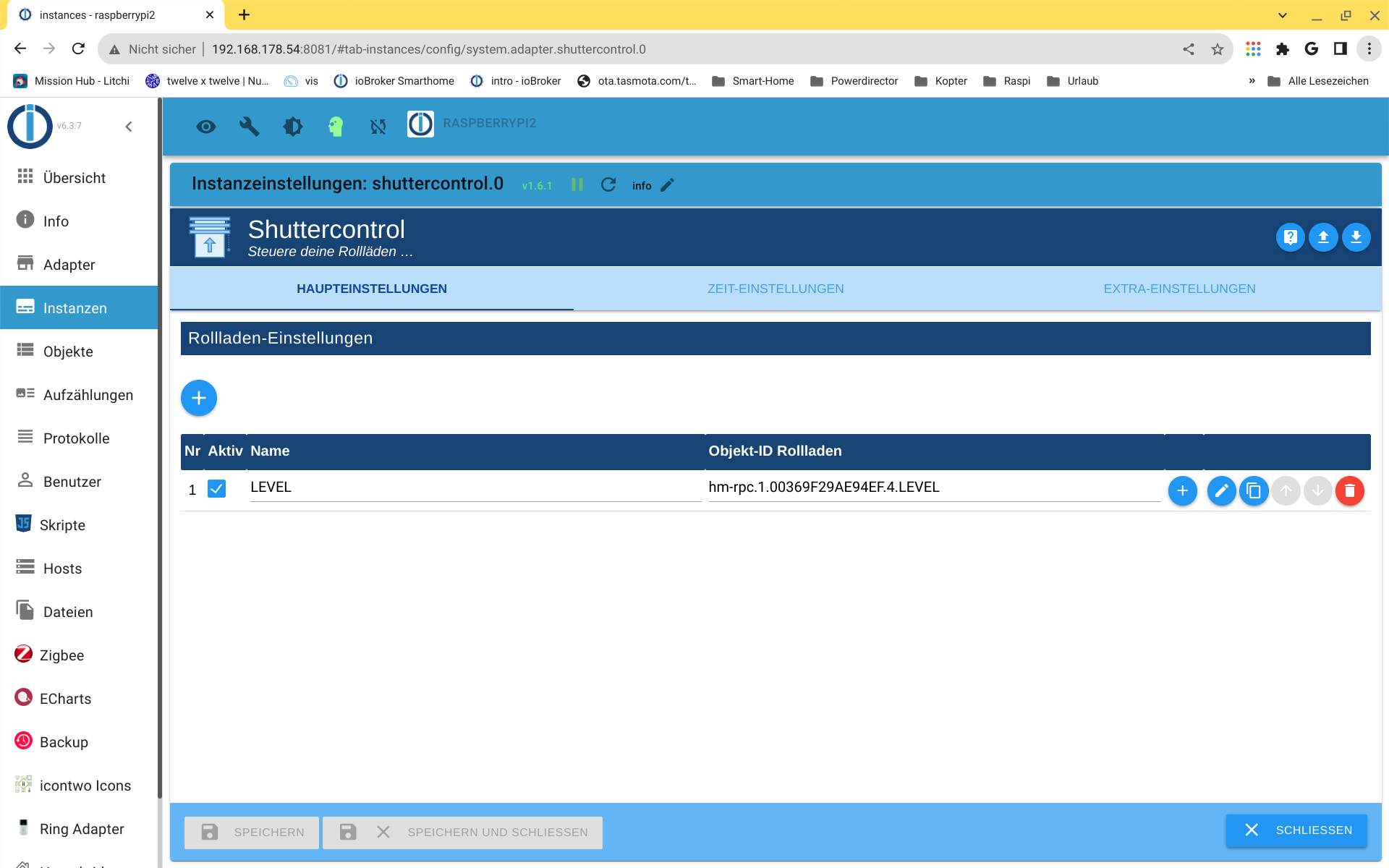Pause the shuttercontrol.0 instance
Screen dimensions: 1389x868
(577, 184)
